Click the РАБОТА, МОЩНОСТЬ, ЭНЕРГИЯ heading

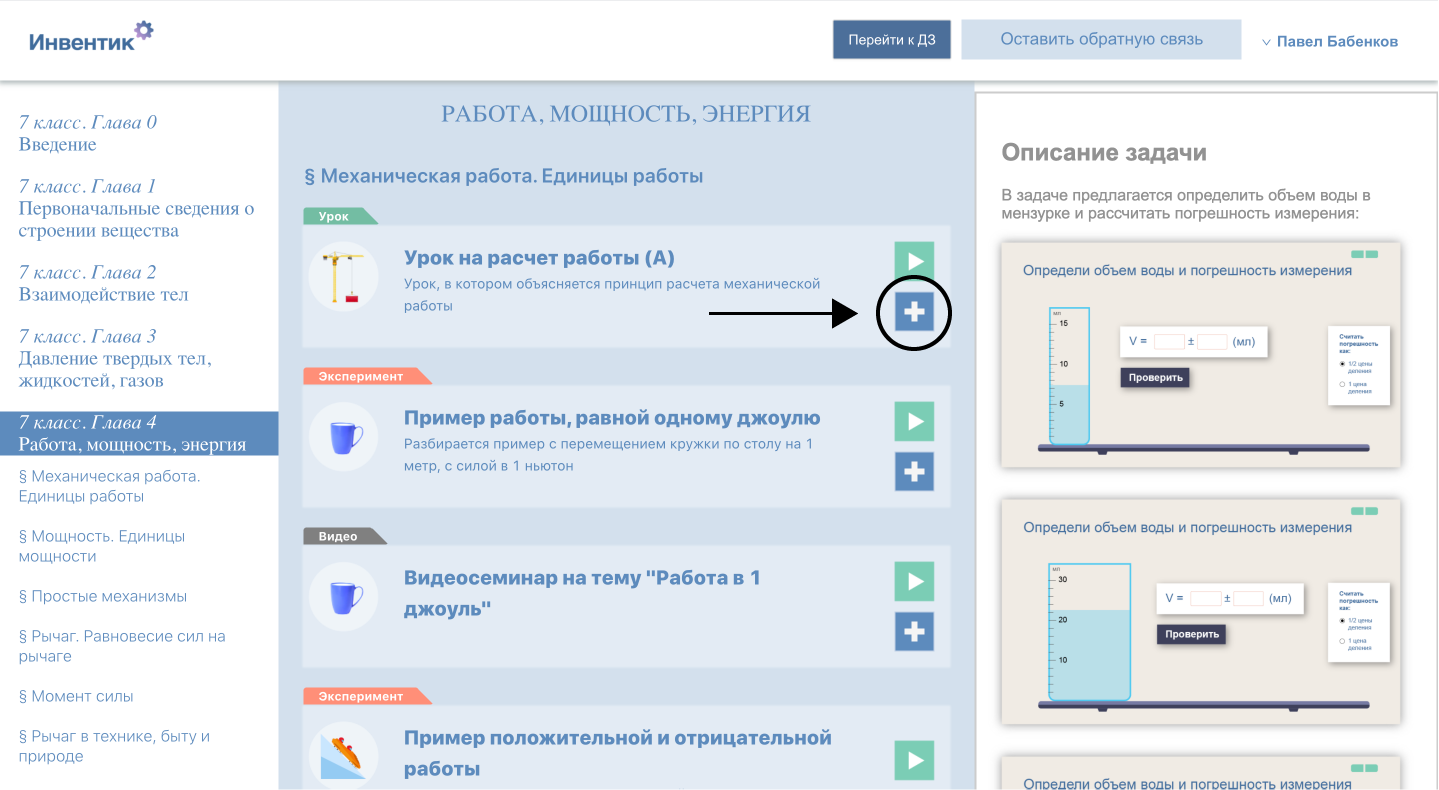pyautogui.click(x=626, y=114)
